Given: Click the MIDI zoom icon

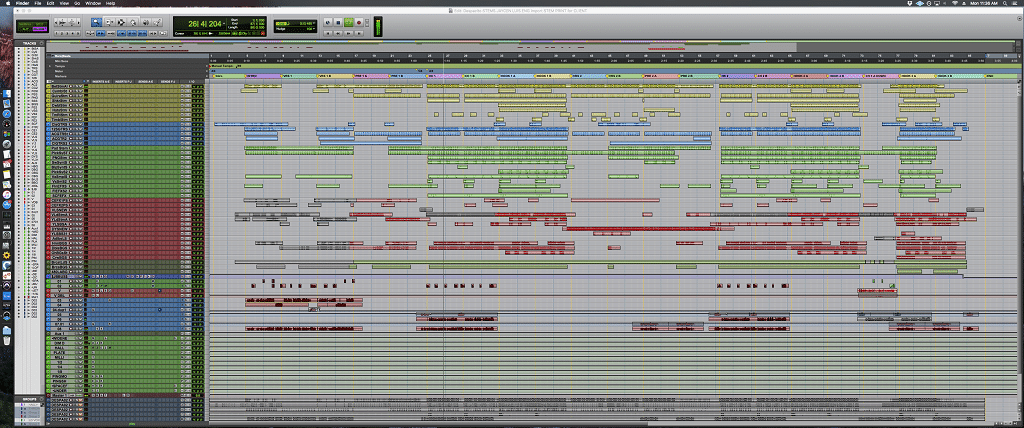Looking at the screenshot, I should pyautogui.click(x=72, y=23).
